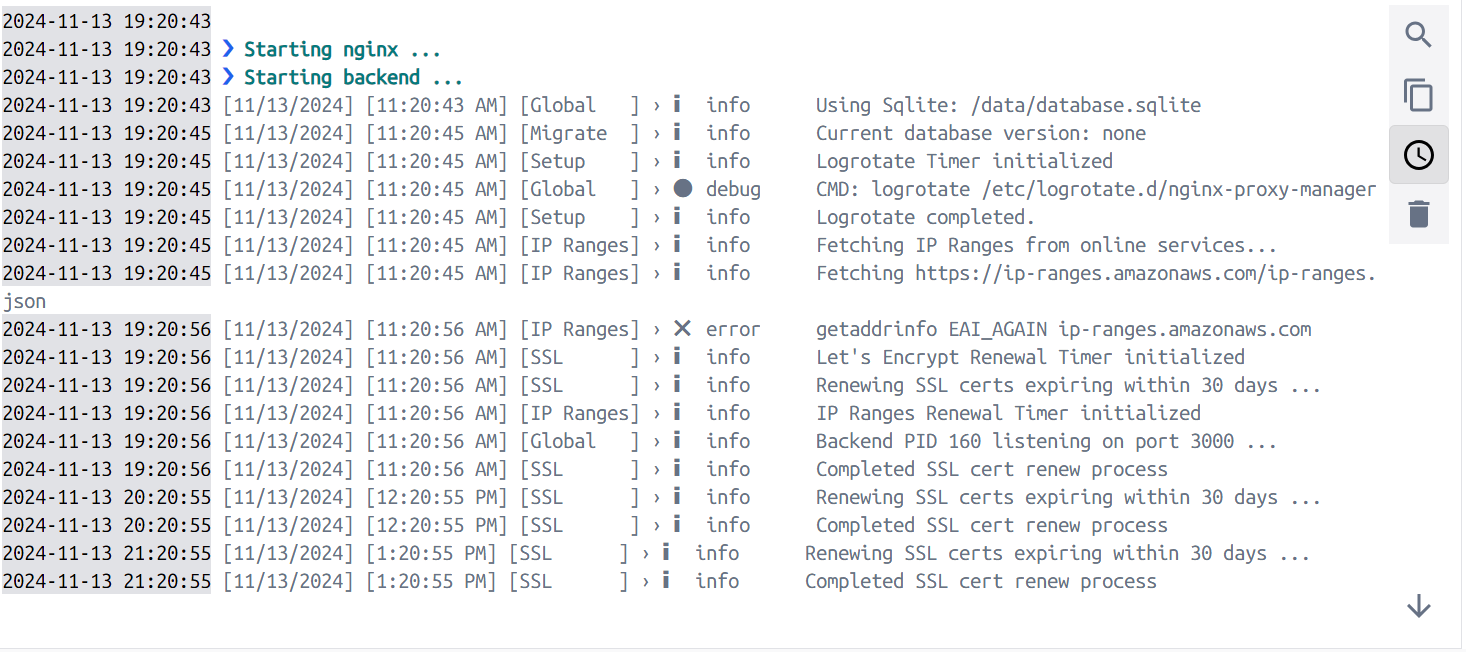The image size is (1466, 652).
Task: Click the last '2024-11-13 21:20:55' timestamp
Action: click(107, 581)
